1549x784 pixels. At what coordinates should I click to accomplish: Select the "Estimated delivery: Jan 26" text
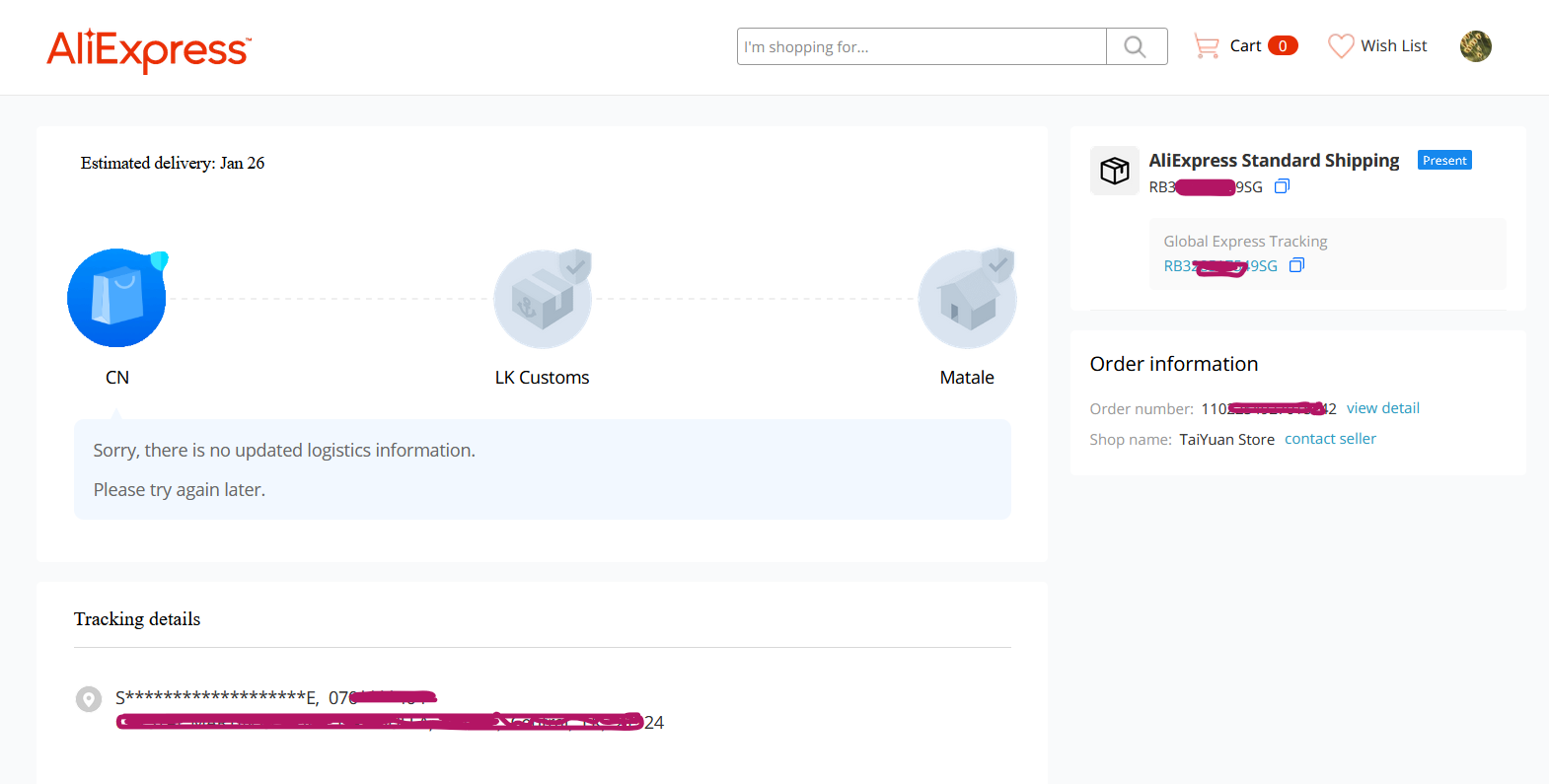pos(173,163)
